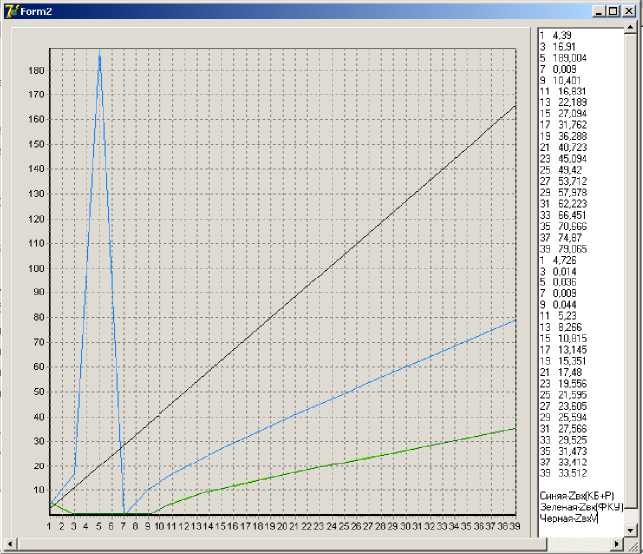The height and width of the screenshot is (554, 643).
Task: Close the Form2 window
Action: (x=629, y=10)
